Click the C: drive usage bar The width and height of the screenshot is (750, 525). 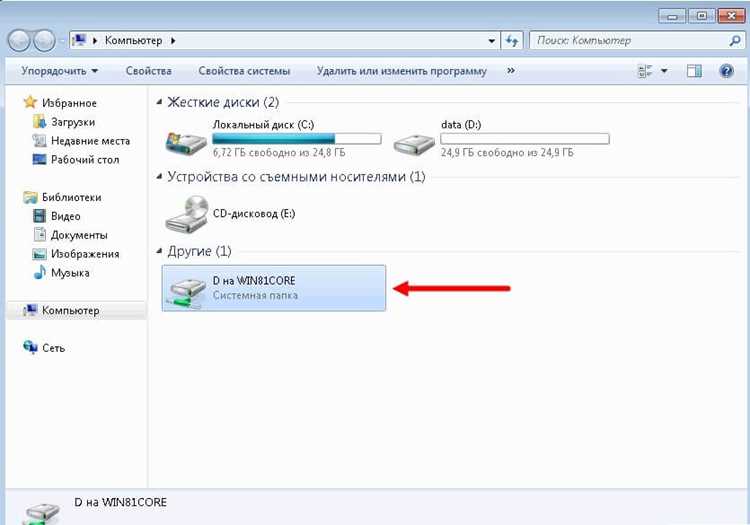click(x=297, y=139)
